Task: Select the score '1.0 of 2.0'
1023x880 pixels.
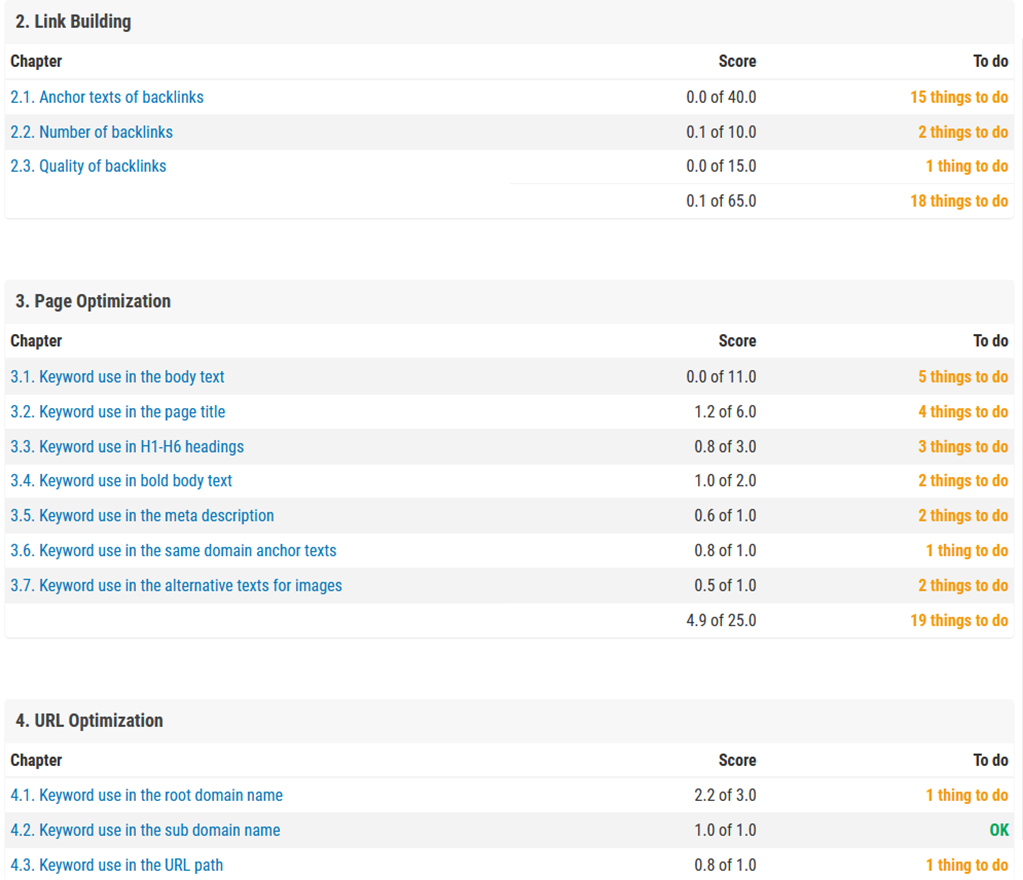Action: (x=725, y=481)
